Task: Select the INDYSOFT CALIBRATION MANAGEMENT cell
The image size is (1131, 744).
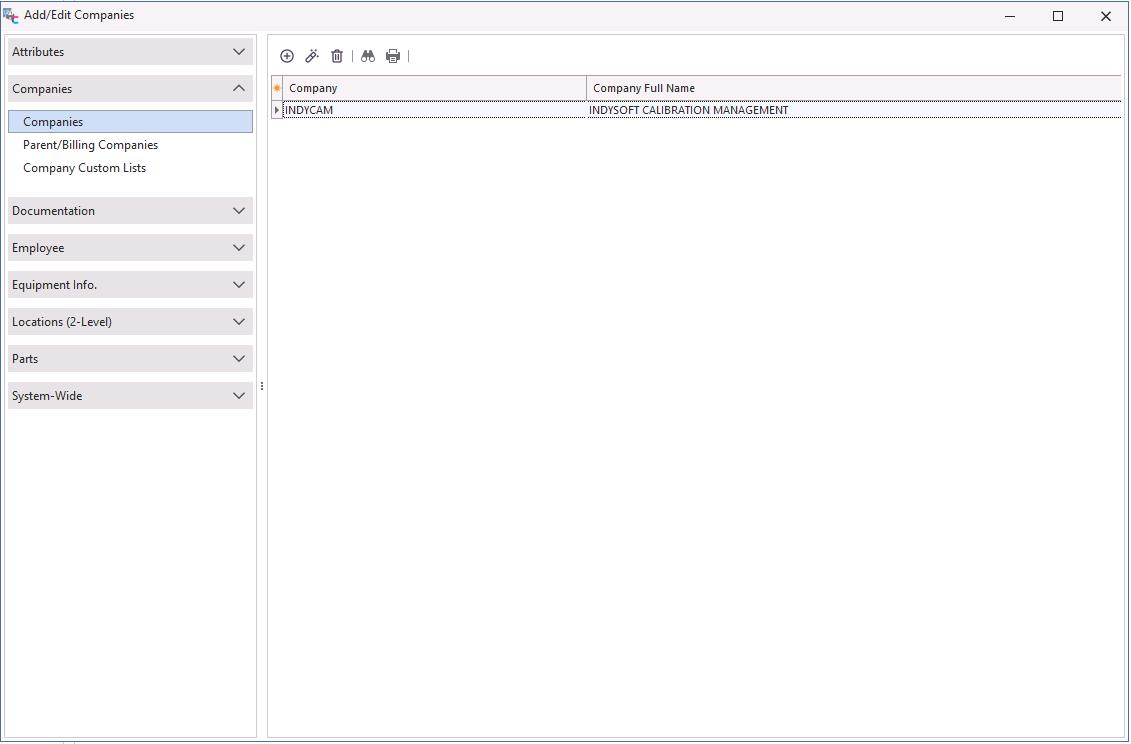Action: tap(688, 110)
